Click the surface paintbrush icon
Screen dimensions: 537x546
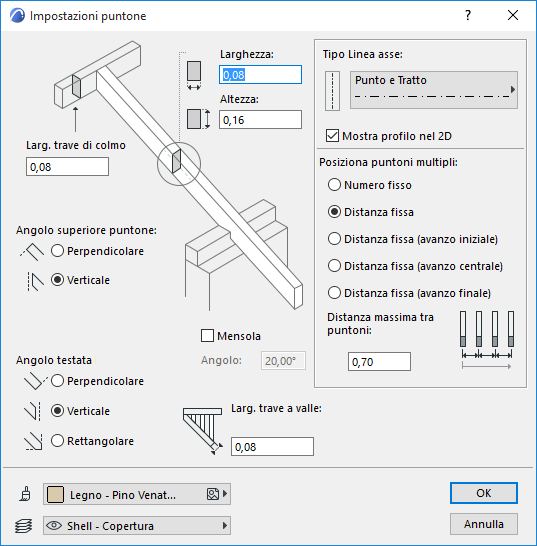(x=25, y=494)
